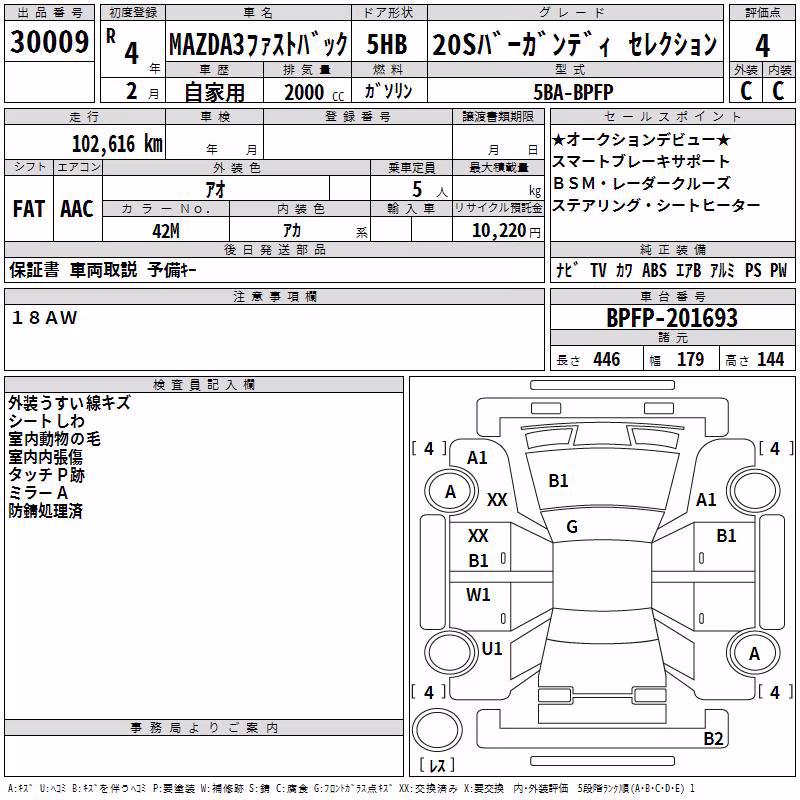Screen dimensions: 800x800
Task: Click 保証書 in later-shipped parts
Action: [x=34, y=270]
